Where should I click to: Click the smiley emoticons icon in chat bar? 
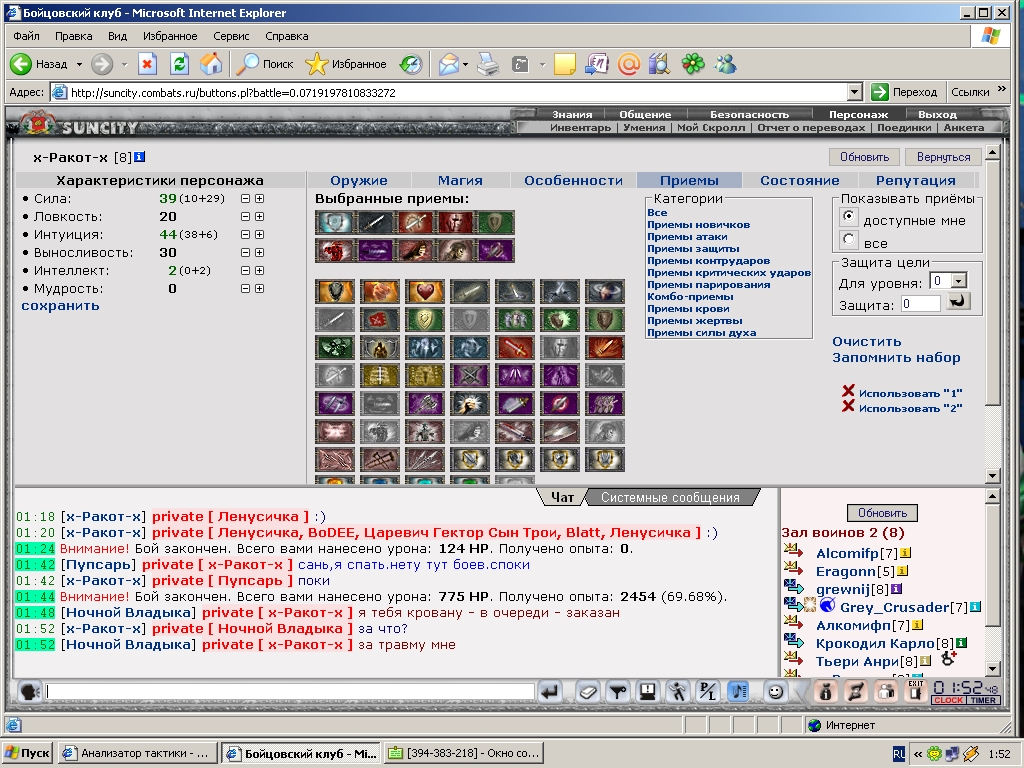[x=775, y=692]
